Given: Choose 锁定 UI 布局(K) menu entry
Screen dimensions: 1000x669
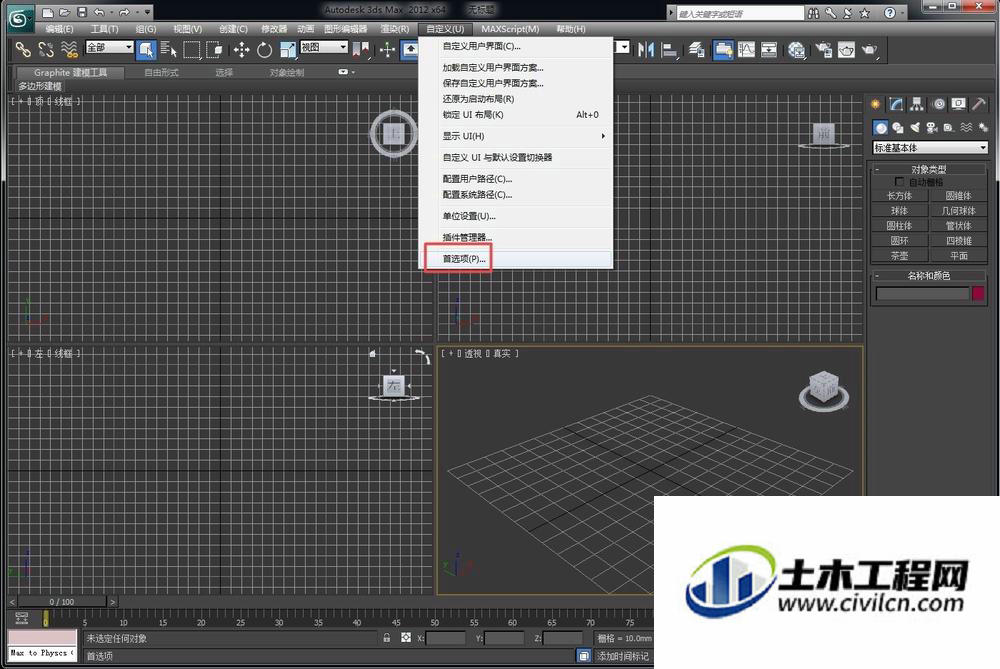Looking at the screenshot, I should [x=516, y=115].
